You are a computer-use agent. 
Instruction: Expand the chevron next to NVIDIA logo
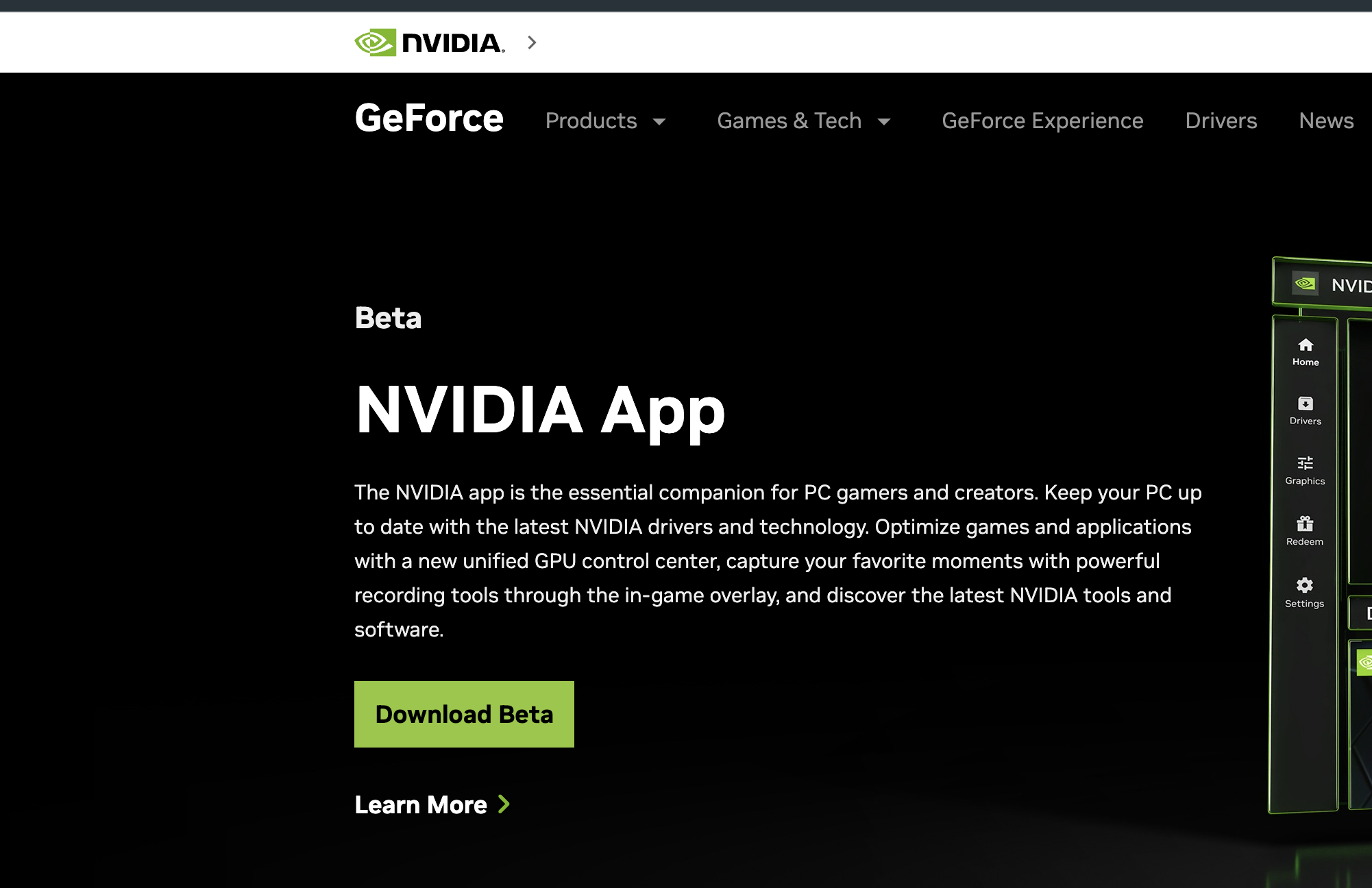(532, 42)
